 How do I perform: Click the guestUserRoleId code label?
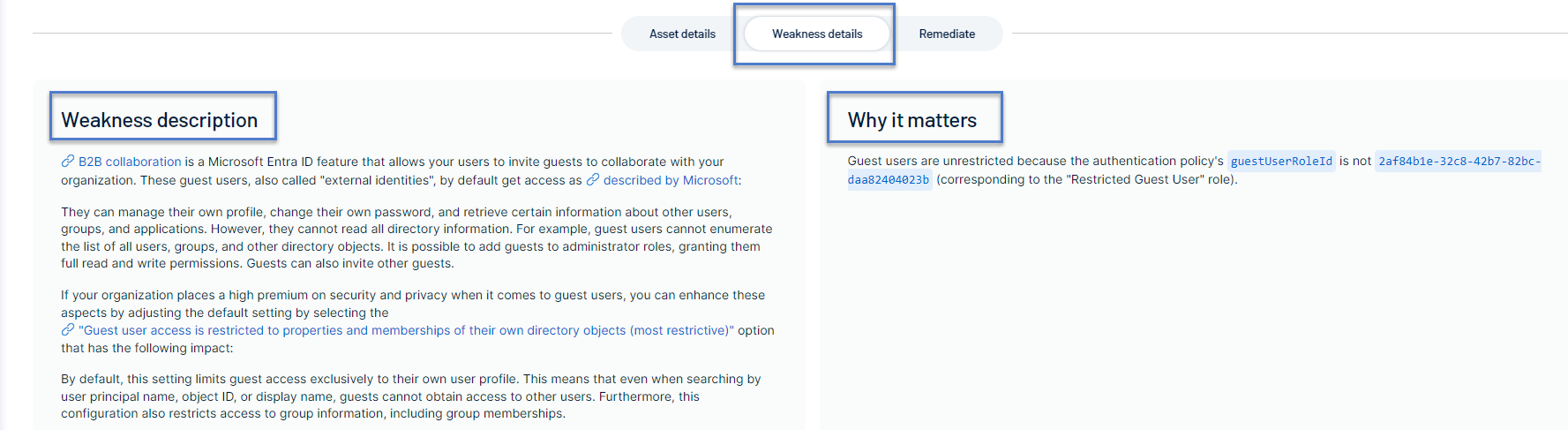coord(1281,161)
